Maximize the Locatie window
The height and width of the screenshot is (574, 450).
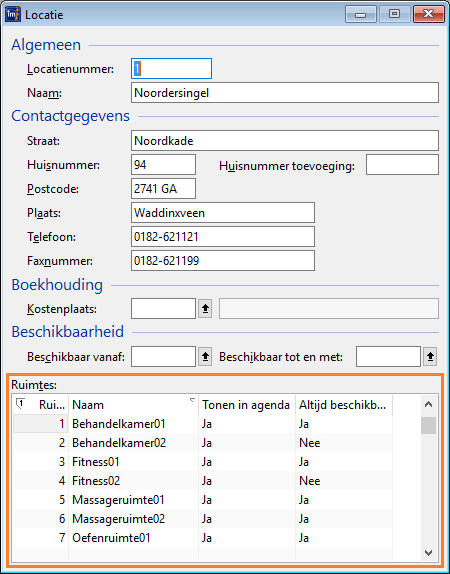(x=394, y=14)
